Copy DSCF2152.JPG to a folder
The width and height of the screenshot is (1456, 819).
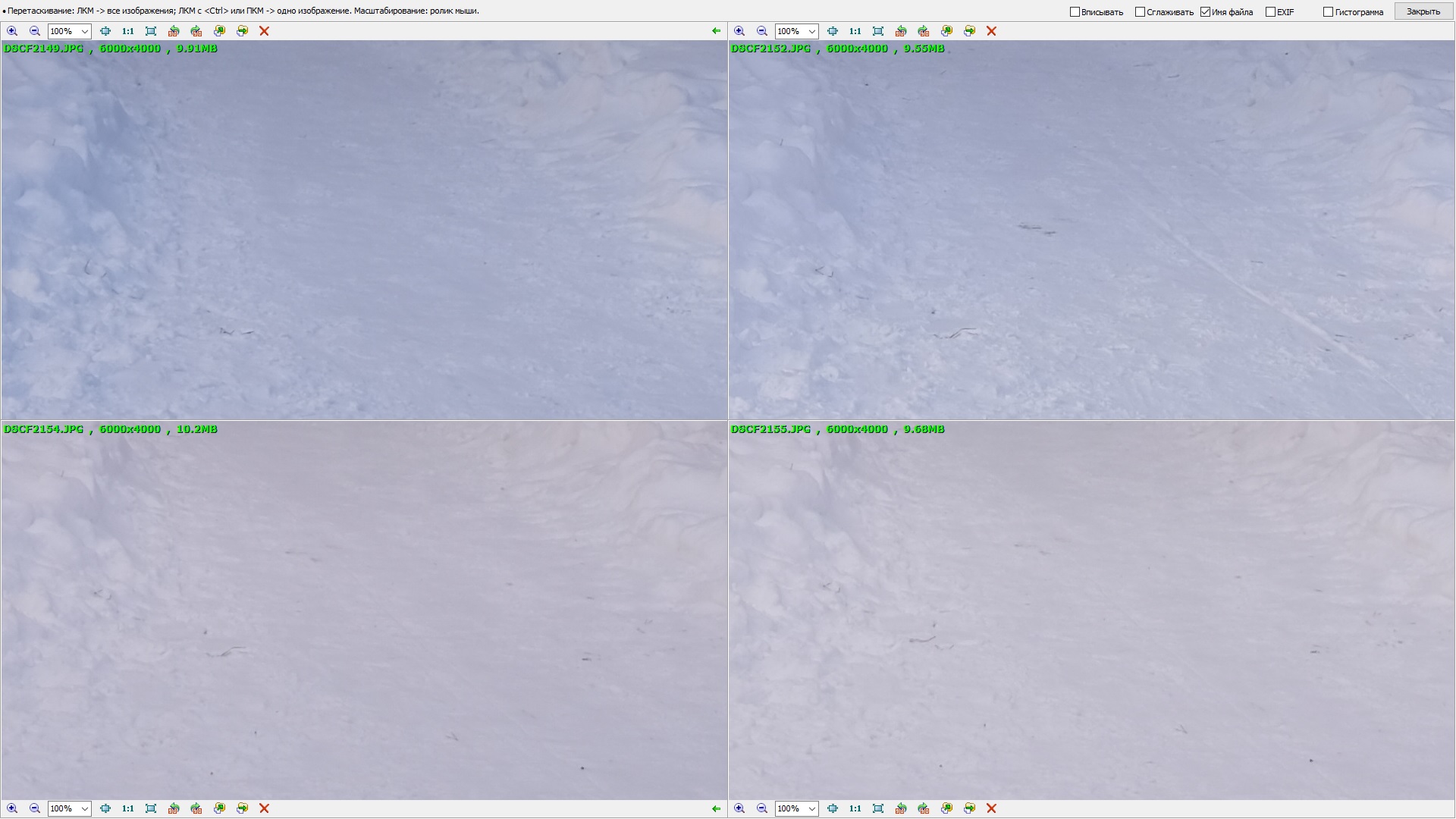tap(946, 31)
